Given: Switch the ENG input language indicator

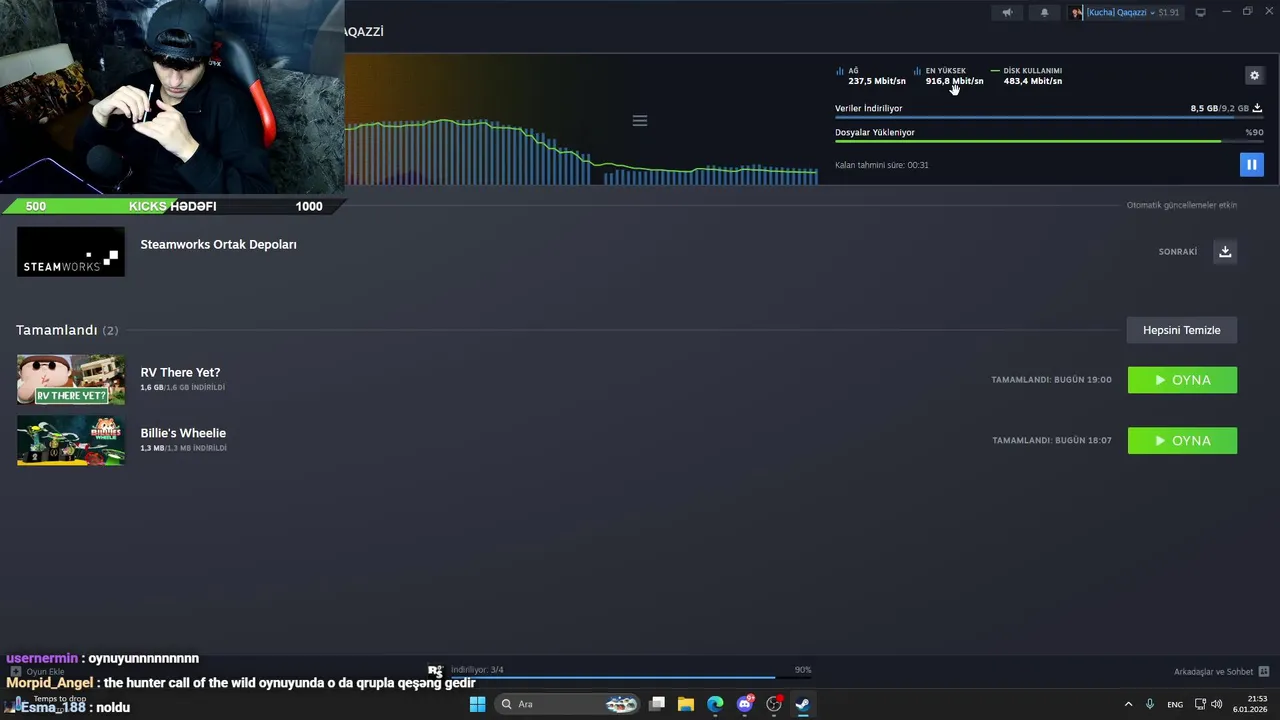Looking at the screenshot, I should 1175,704.
